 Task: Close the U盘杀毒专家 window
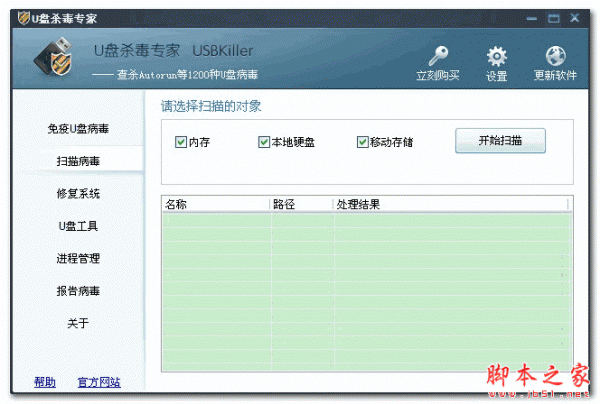[x=575, y=18]
